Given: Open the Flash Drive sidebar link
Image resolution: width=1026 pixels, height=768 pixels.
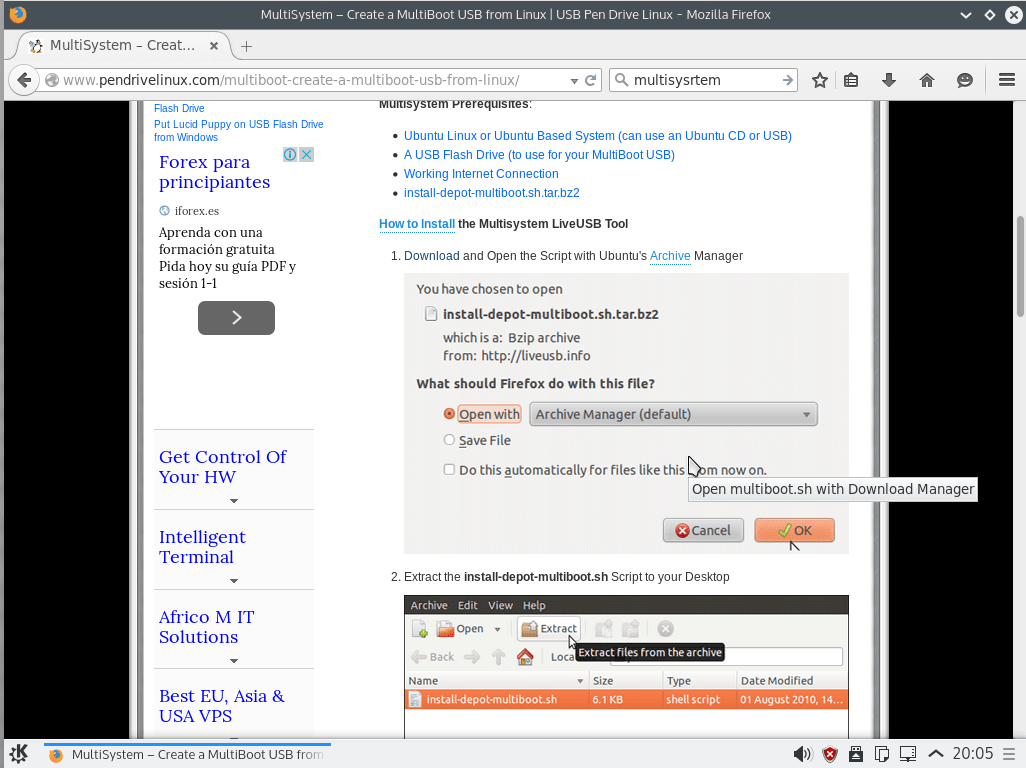Looking at the screenshot, I should pos(179,108).
